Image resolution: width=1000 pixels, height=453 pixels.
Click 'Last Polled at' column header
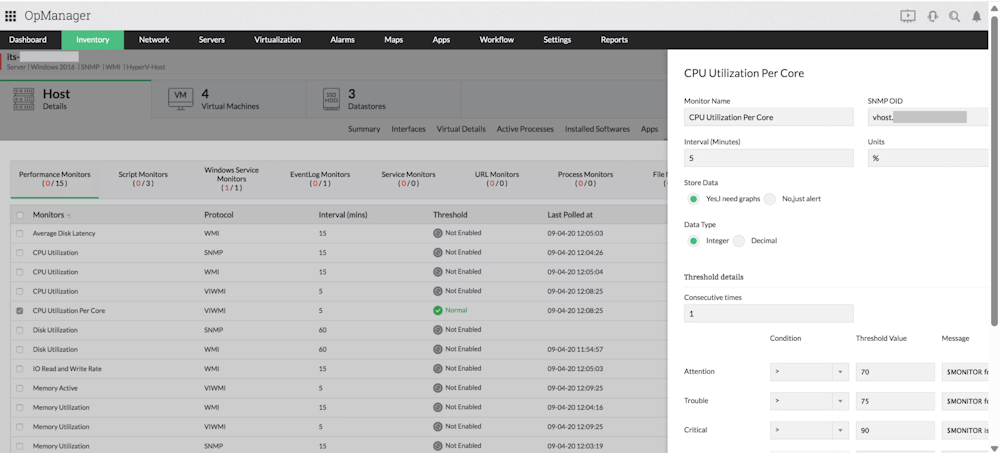point(570,215)
